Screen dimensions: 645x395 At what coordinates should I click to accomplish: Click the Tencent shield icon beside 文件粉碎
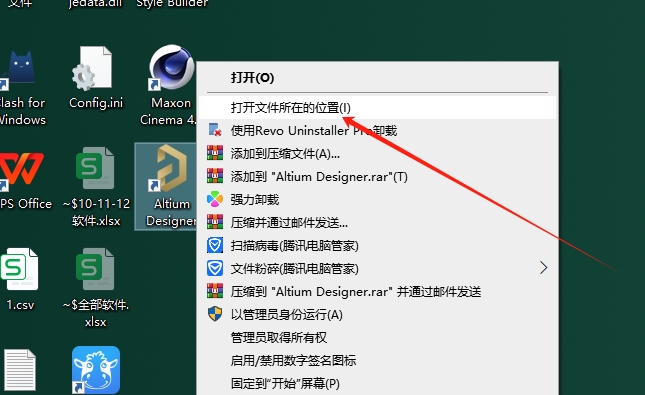point(215,268)
